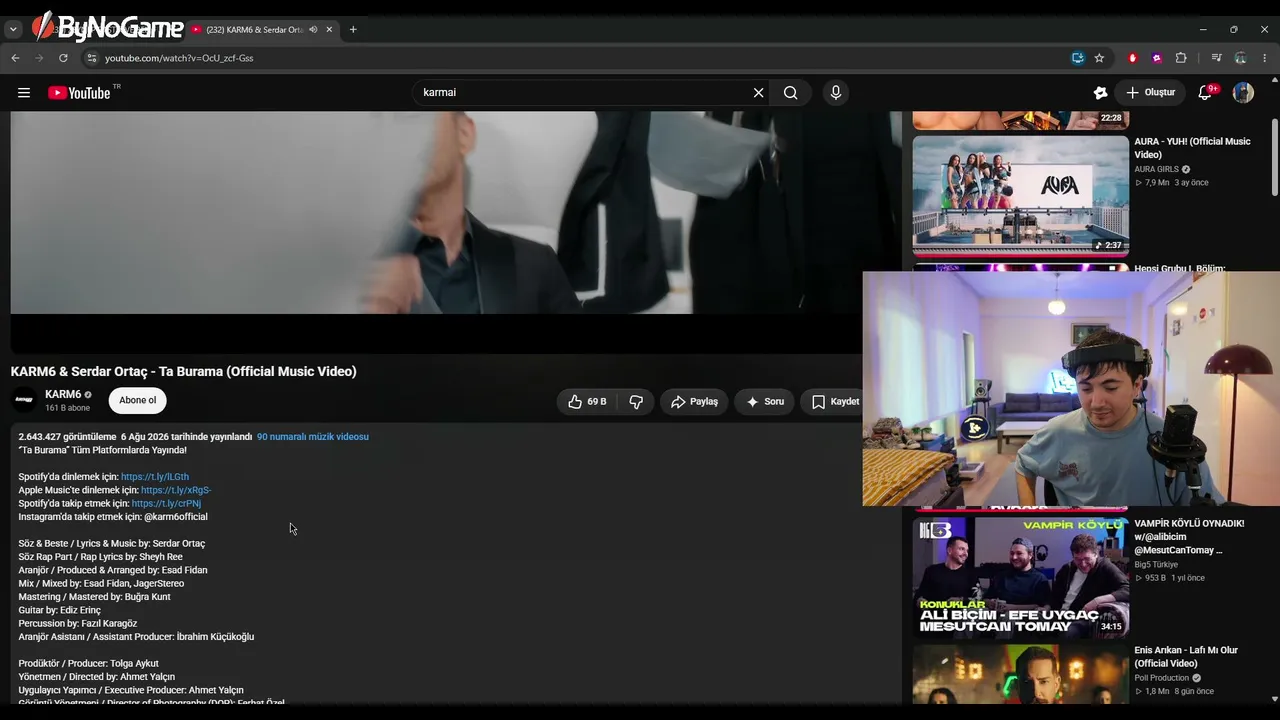Open the AURA - YUH! video thumbnail

tap(1021, 197)
